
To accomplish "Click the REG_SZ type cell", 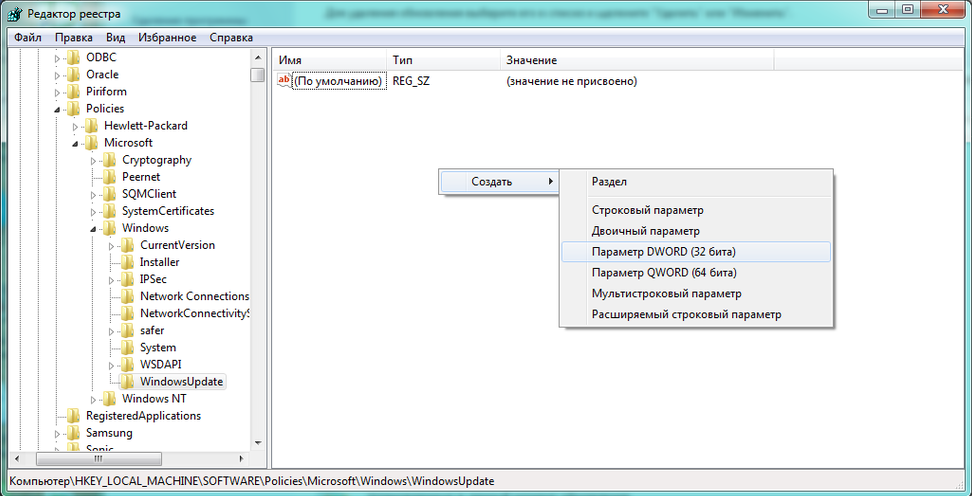I will 411,81.
